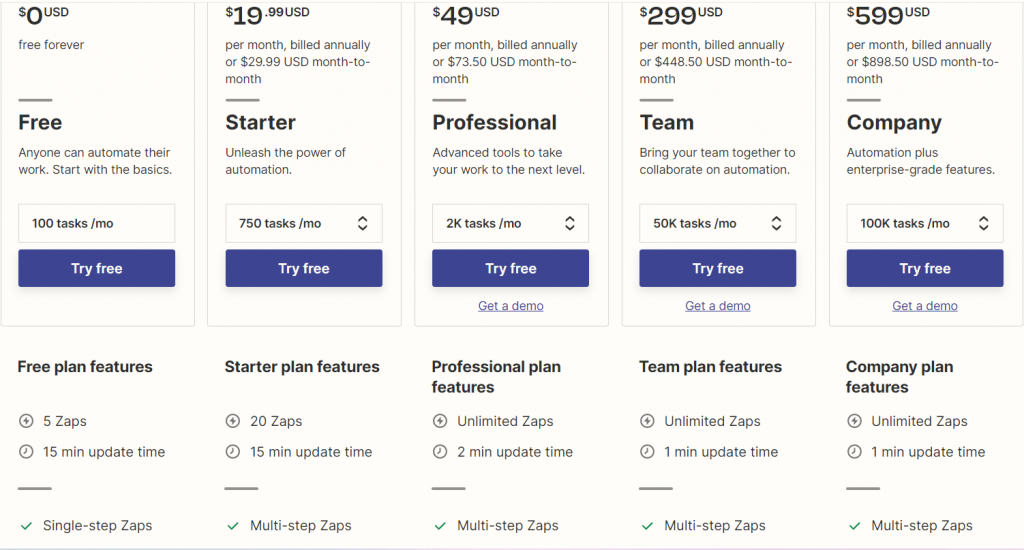
Task: Click Get a demo under Professional
Action: (x=510, y=306)
